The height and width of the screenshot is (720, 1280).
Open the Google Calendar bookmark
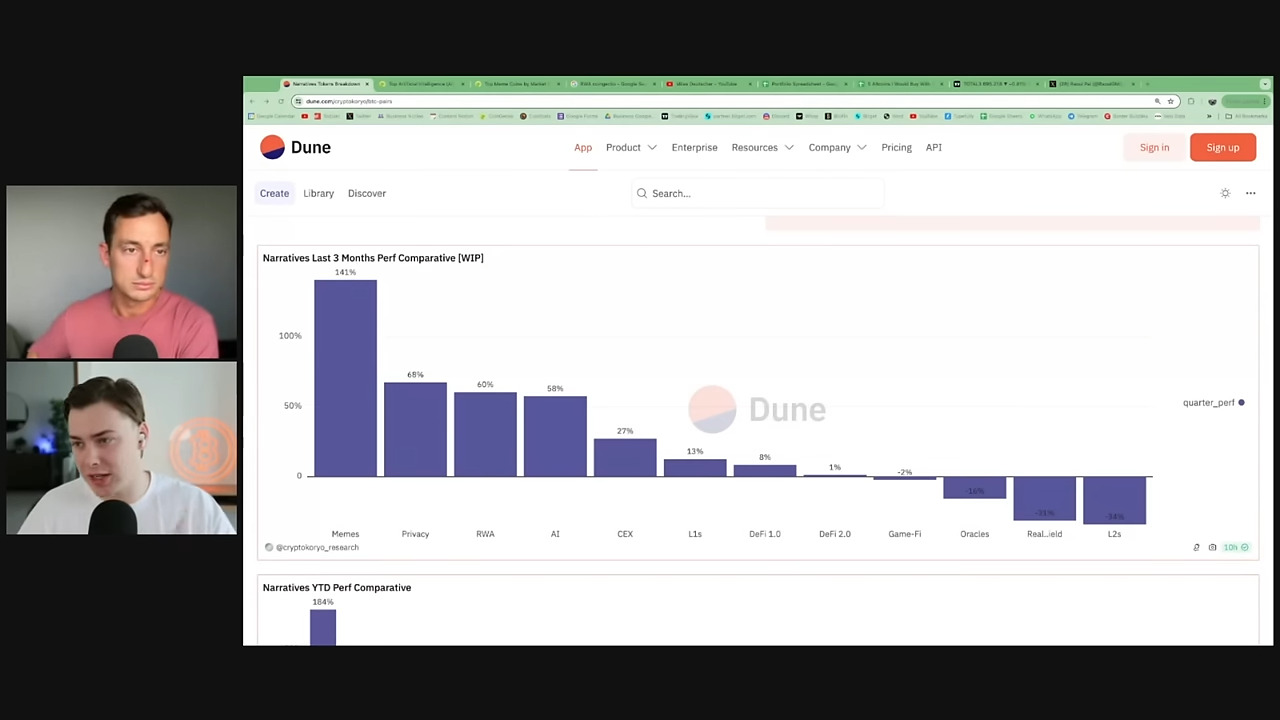[272, 116]
